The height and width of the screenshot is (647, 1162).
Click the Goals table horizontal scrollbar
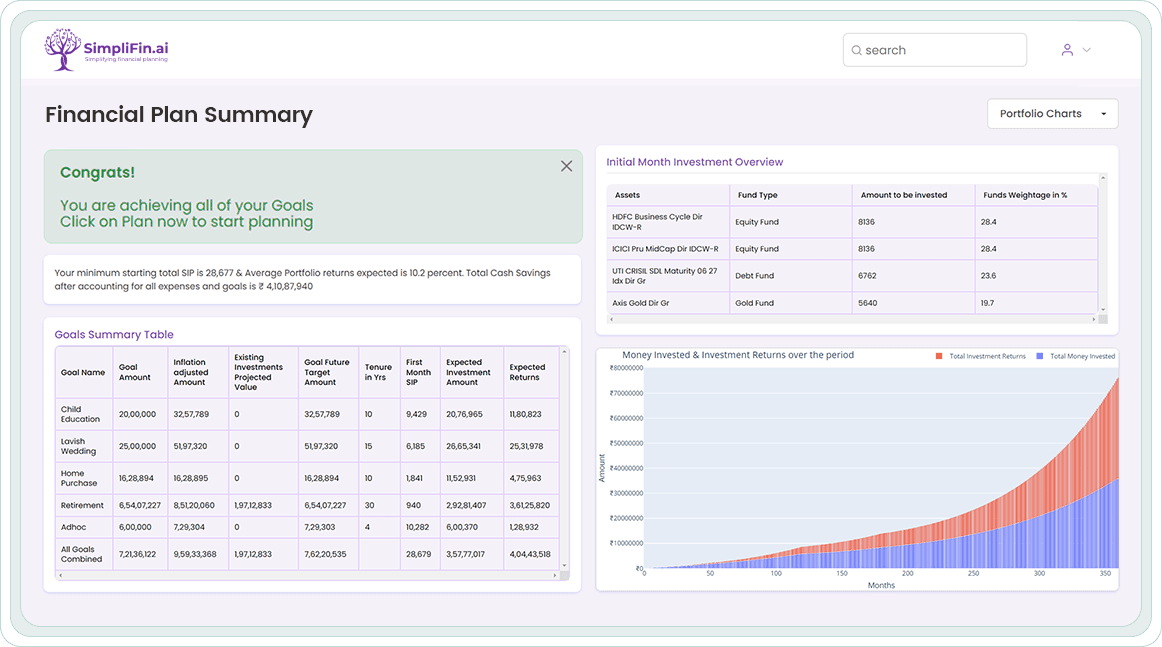click(x=308, y=575)
